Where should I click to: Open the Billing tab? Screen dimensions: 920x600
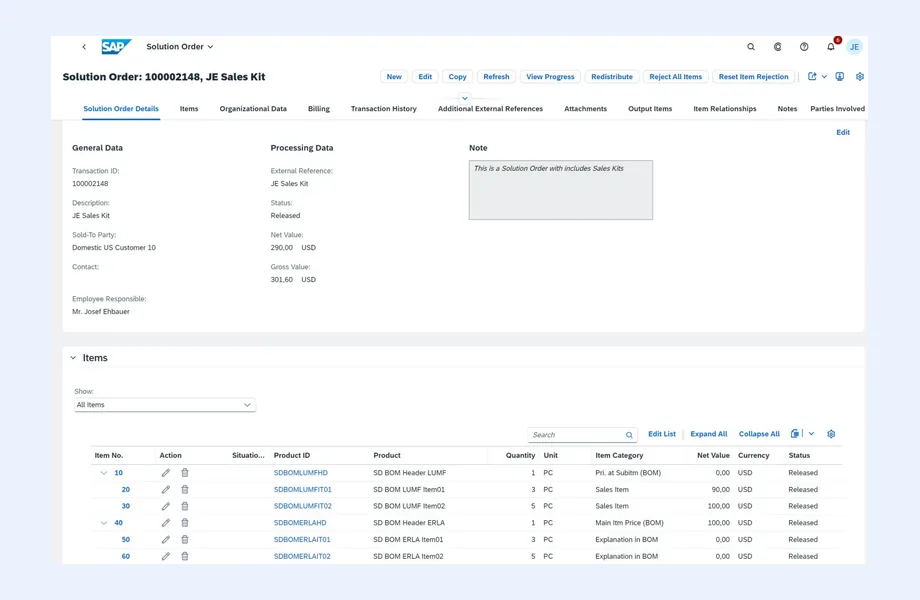tap(319, 109)
